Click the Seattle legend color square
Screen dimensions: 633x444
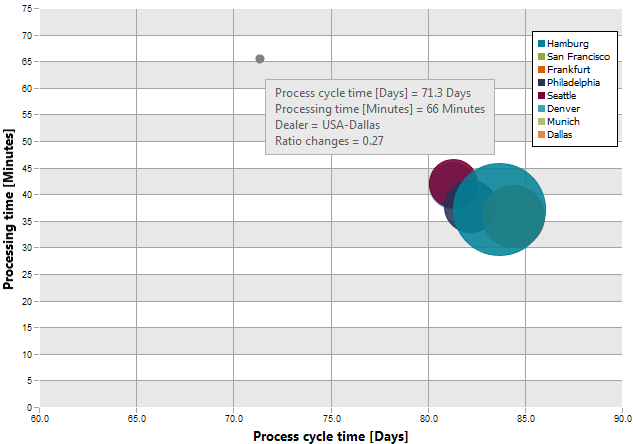(541, 96)
